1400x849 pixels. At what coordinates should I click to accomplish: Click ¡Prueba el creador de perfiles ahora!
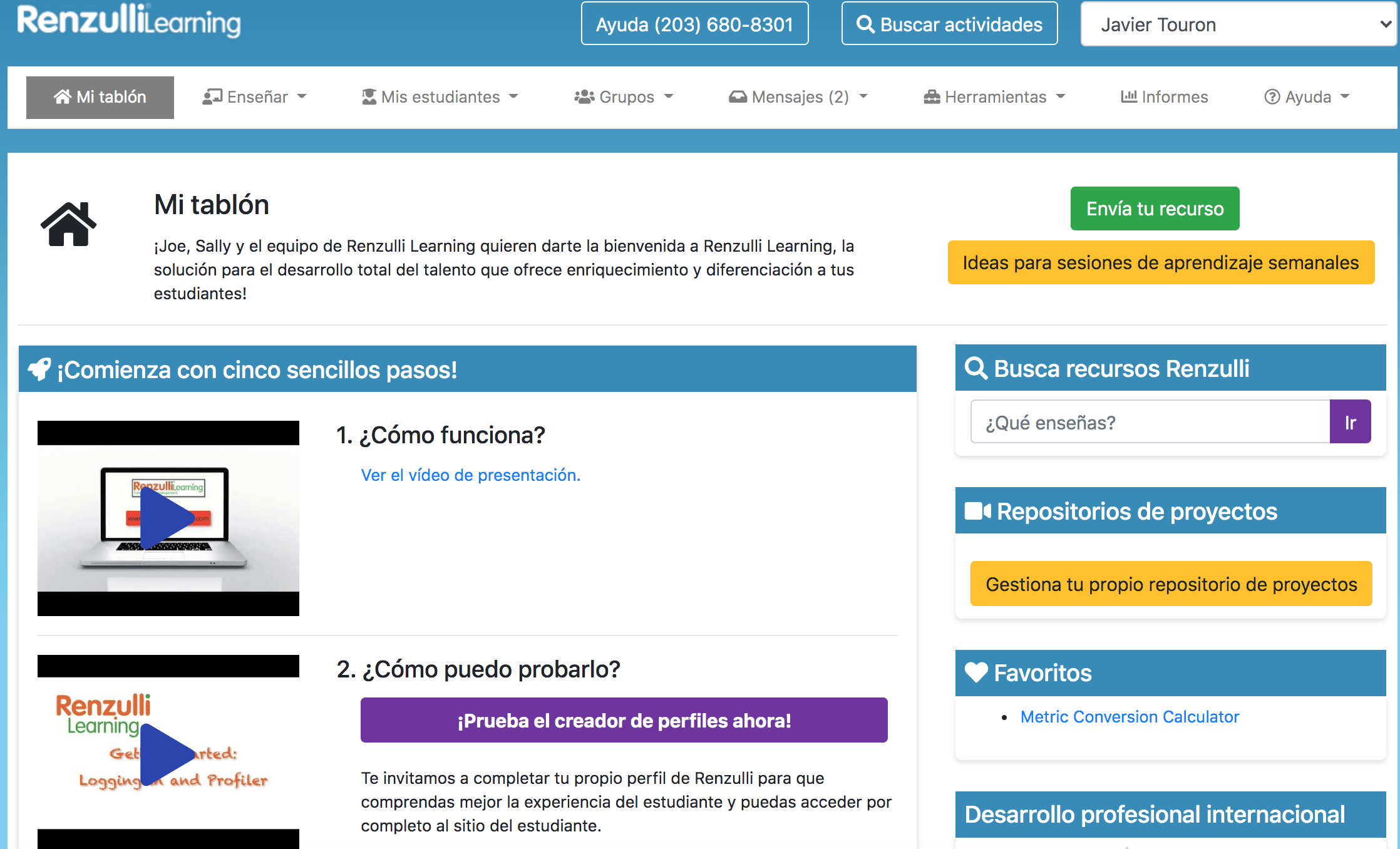[624, 720]
